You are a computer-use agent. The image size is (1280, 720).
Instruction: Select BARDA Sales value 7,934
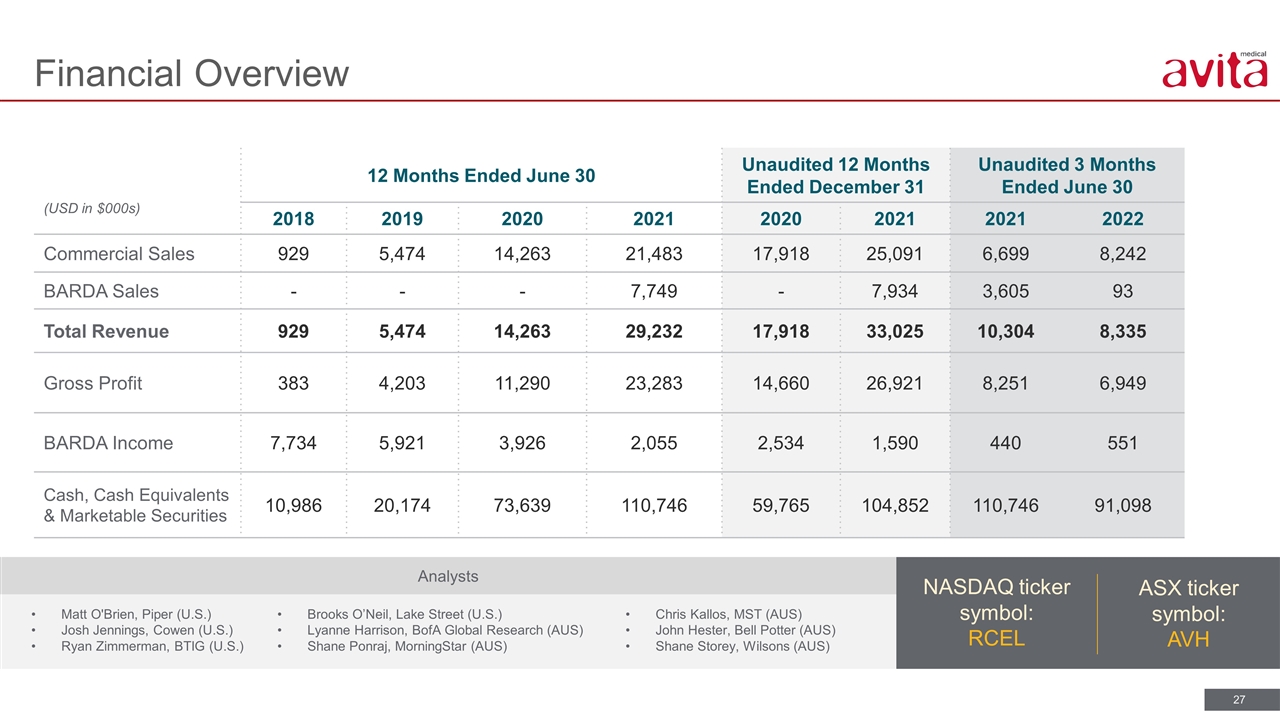[x=897, y=291]
